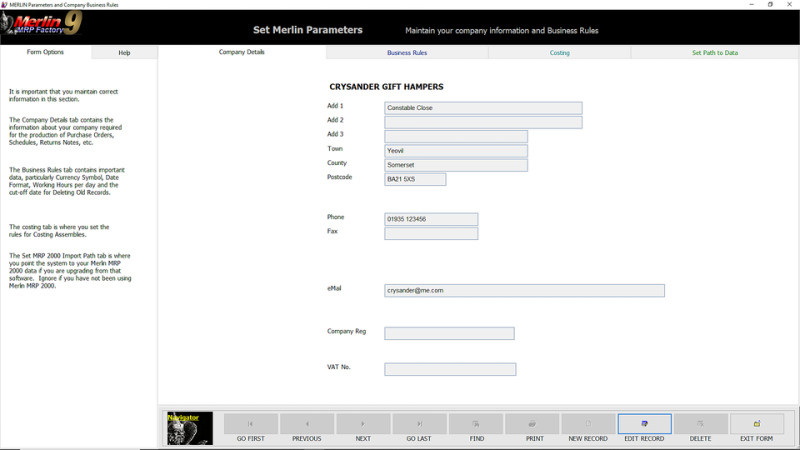Open the Costing tab
Screen dimensions: 800x450
pos(559,52)
